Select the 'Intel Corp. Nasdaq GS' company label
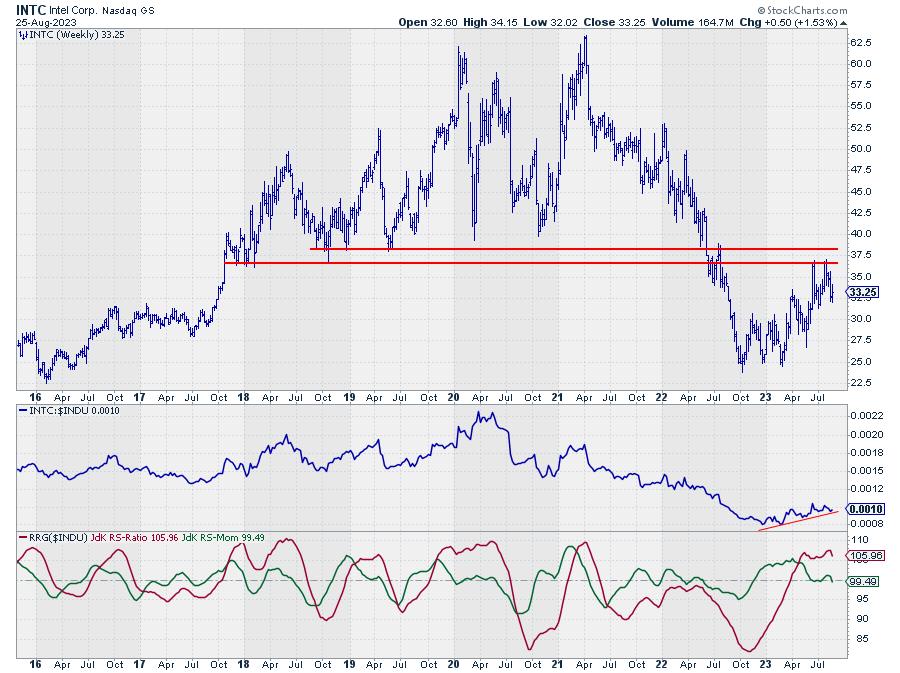Image resolution: width=900 pixels, height=673 pixels. [102, 10]
